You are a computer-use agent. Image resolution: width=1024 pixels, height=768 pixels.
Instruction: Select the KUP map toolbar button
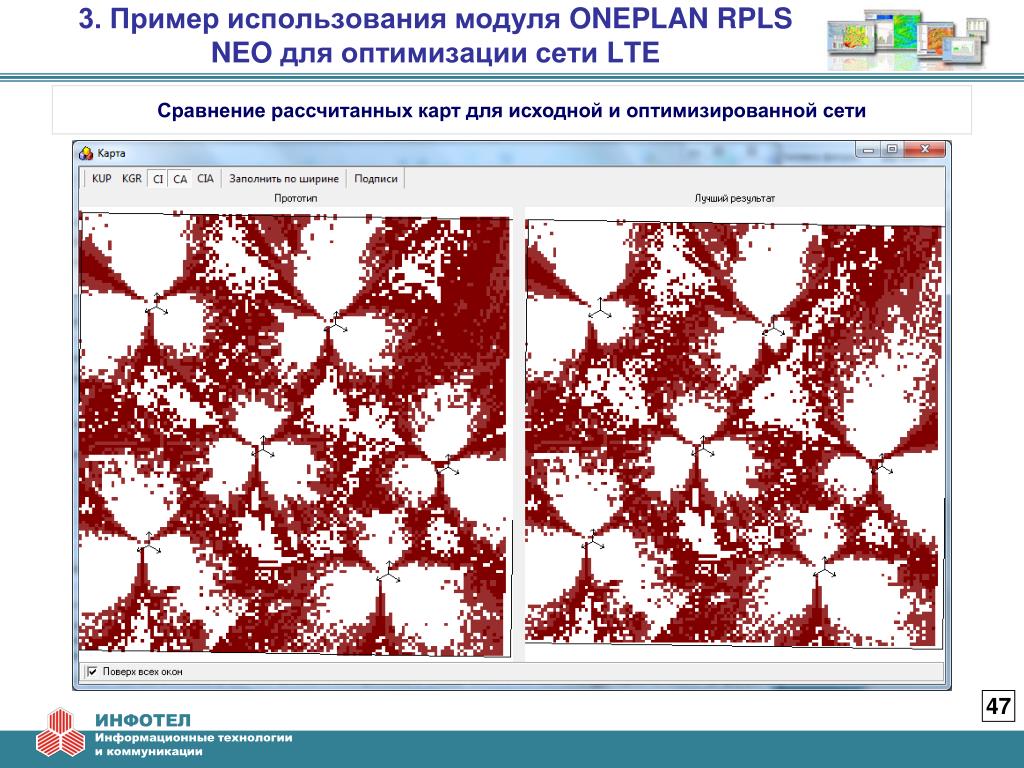(x=101, y=178)
